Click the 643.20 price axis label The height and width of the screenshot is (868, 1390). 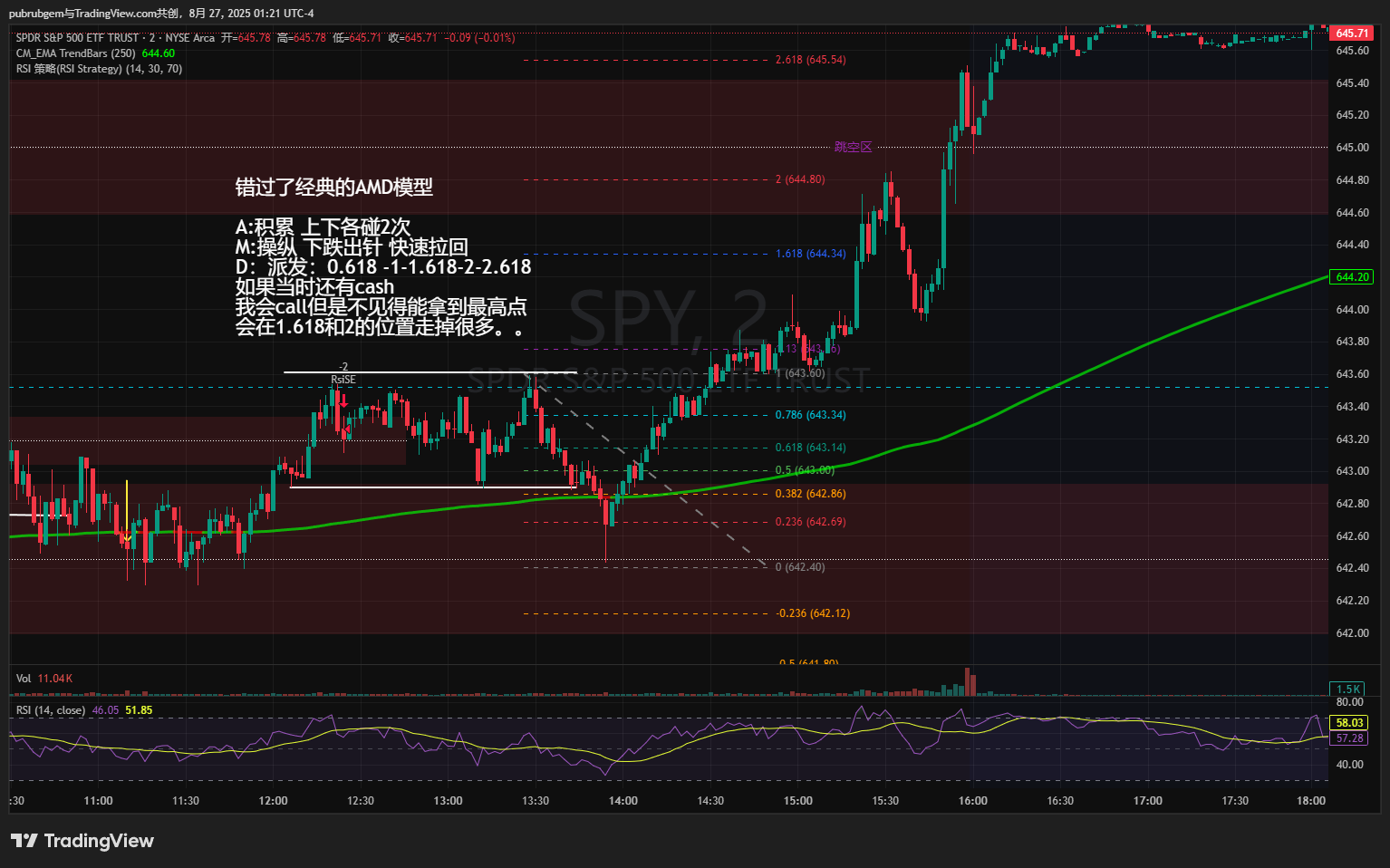point(1352,439)
